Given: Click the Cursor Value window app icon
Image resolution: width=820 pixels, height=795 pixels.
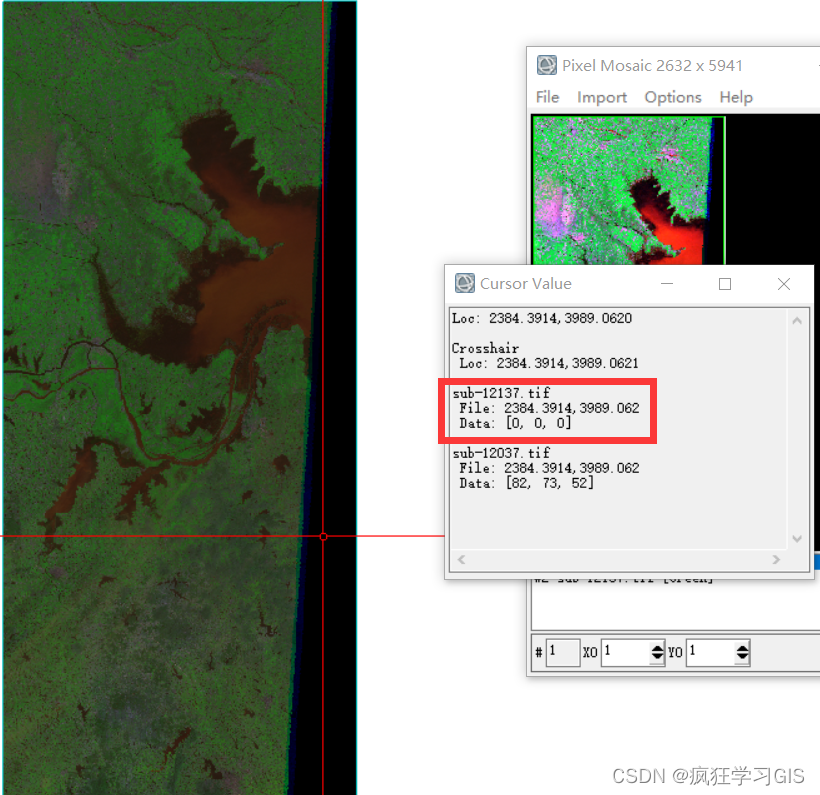Looking at the screenshot, I should [x=464, y=283].
